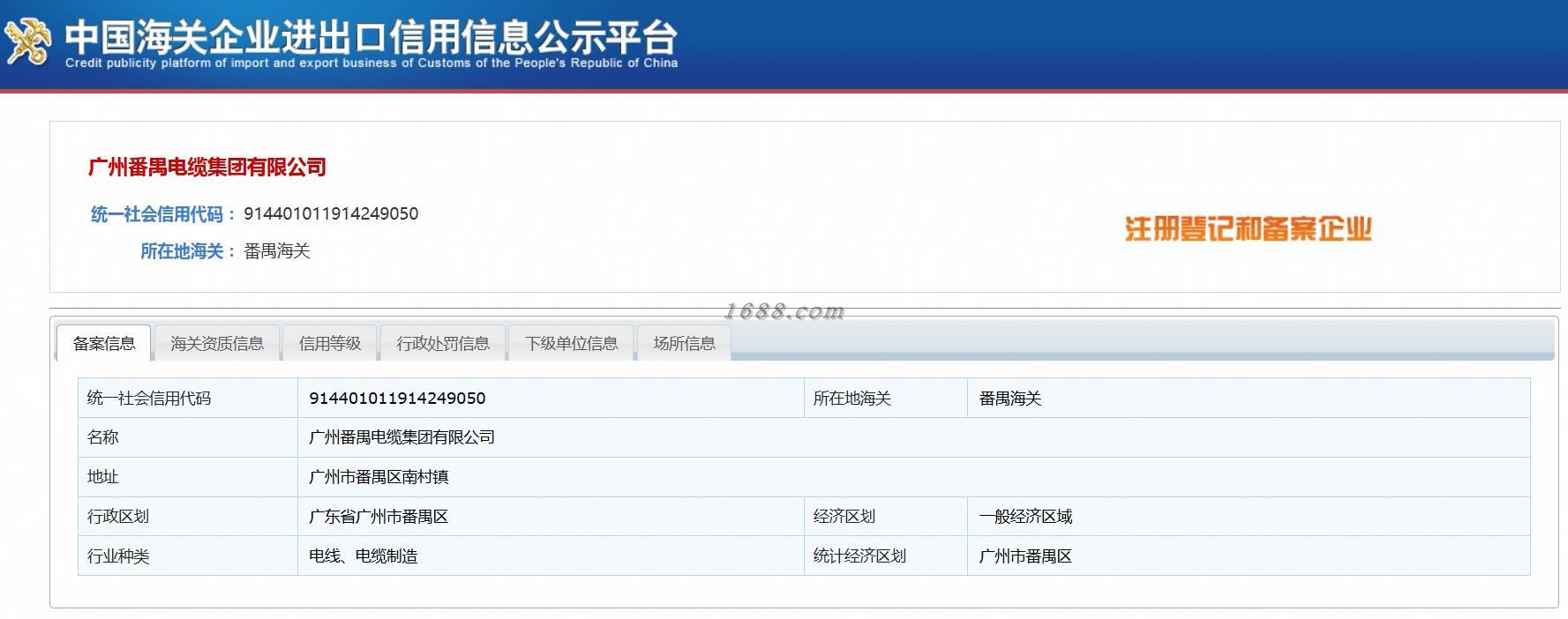
Task: Click the blue 所在地海关 label in the header card
Action: click(x=188, y=251)
